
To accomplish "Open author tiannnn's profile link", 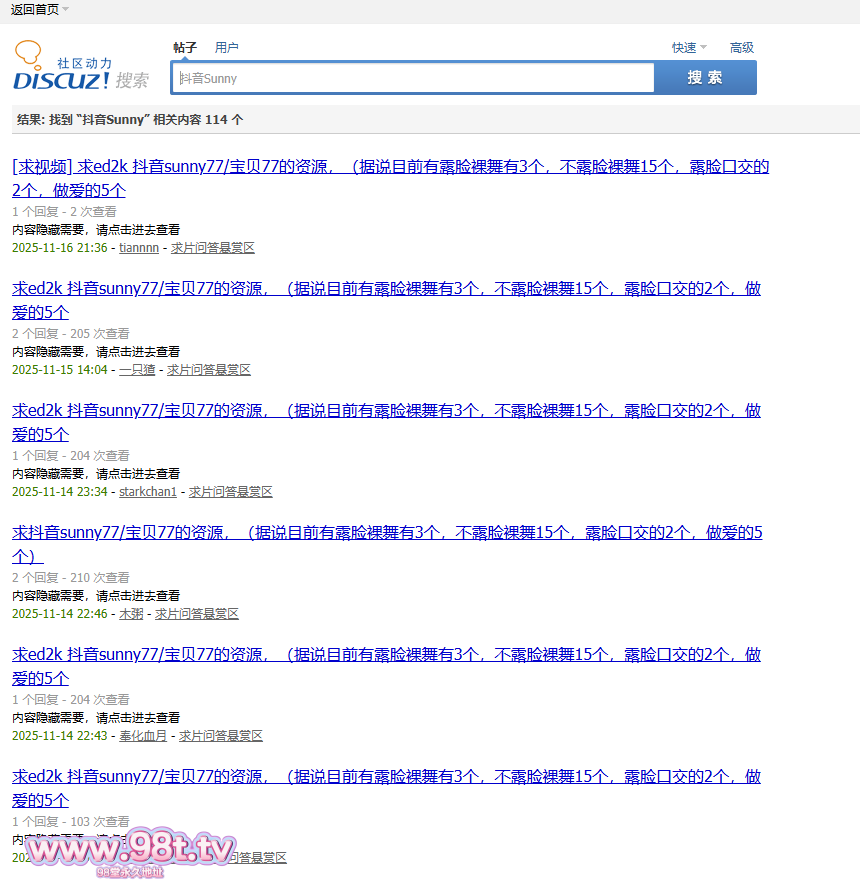I will pos(139,248).
